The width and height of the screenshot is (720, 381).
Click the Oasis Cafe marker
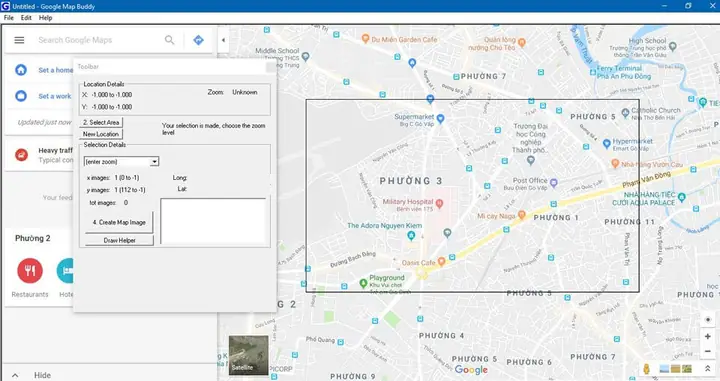coord(441,262)
